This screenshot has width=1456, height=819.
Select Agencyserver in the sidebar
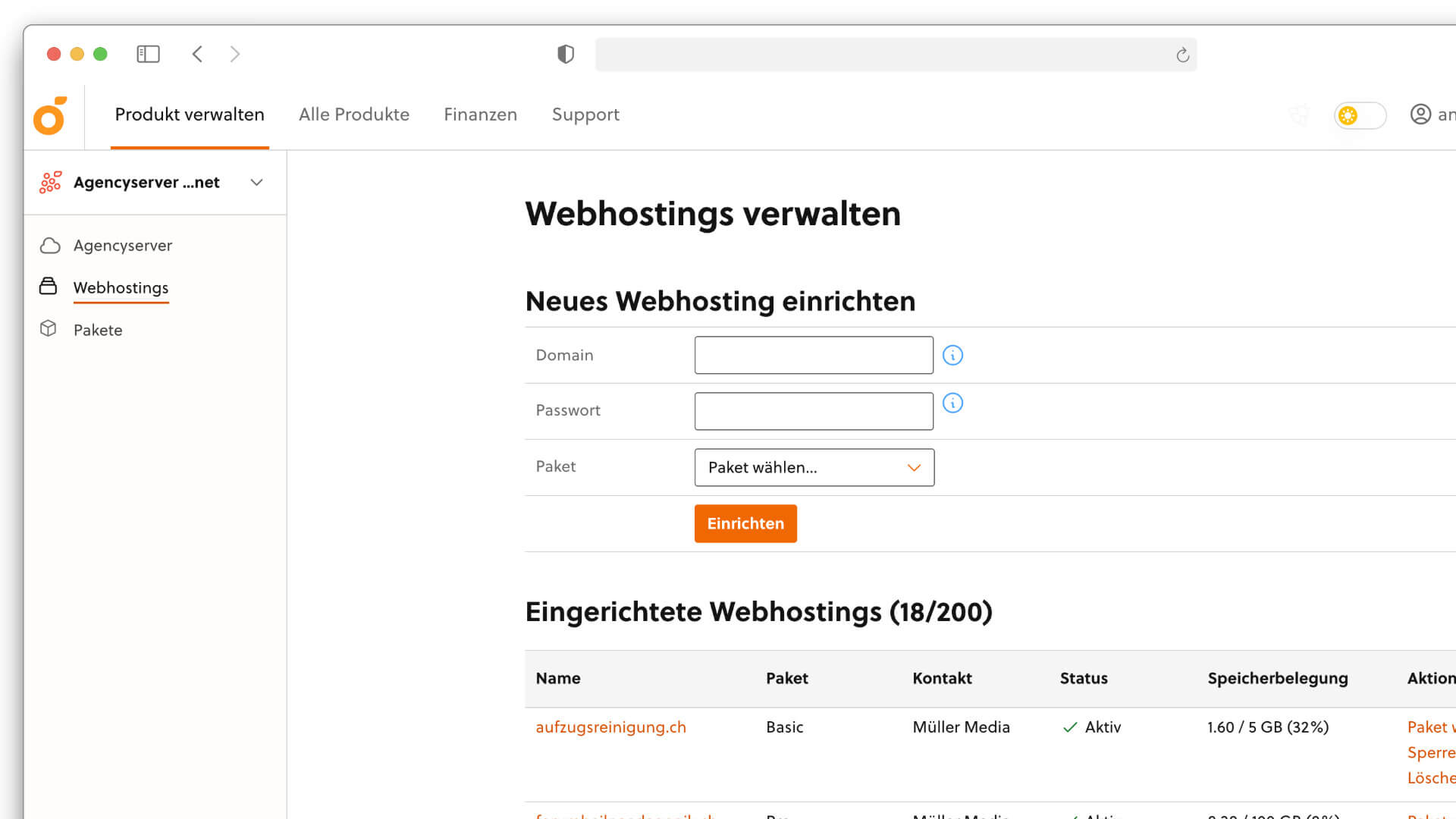123,246
